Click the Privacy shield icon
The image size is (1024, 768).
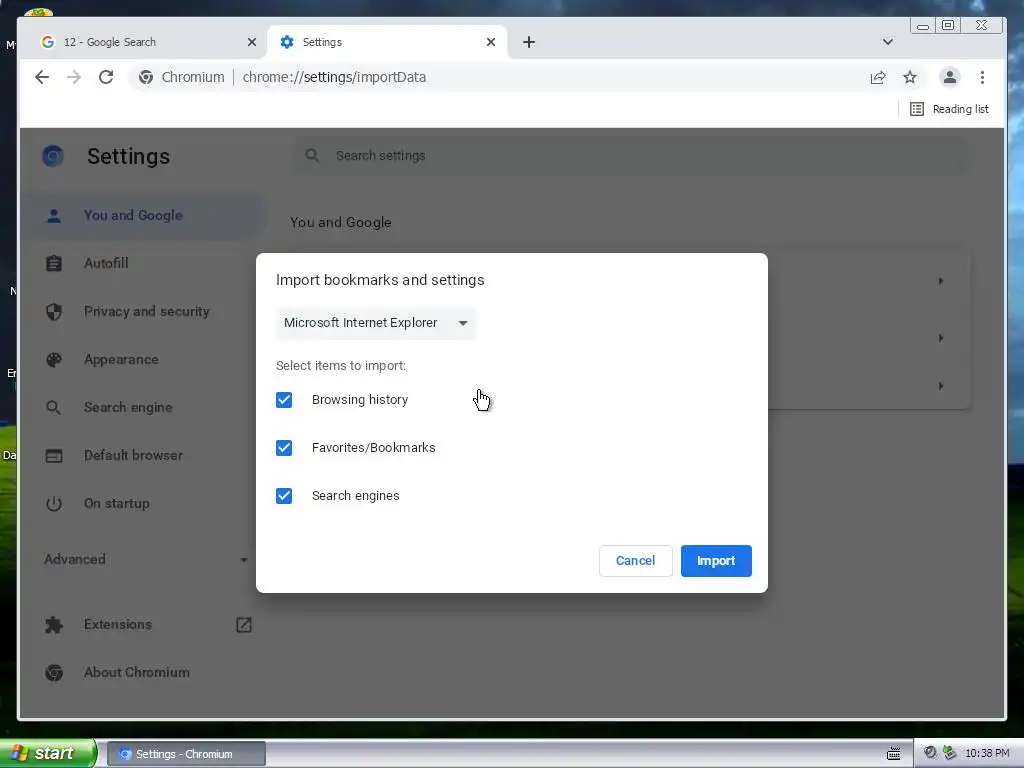[54, 312]
